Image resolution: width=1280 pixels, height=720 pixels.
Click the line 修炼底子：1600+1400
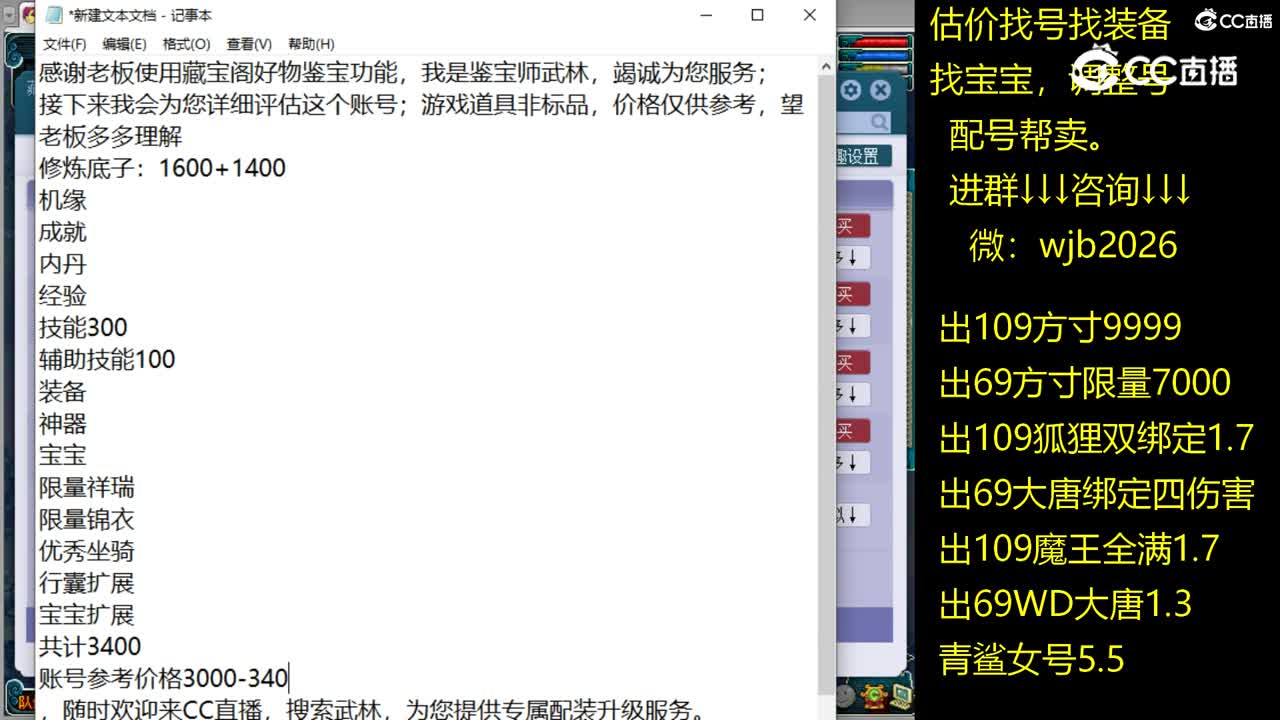tap(162, 168)
